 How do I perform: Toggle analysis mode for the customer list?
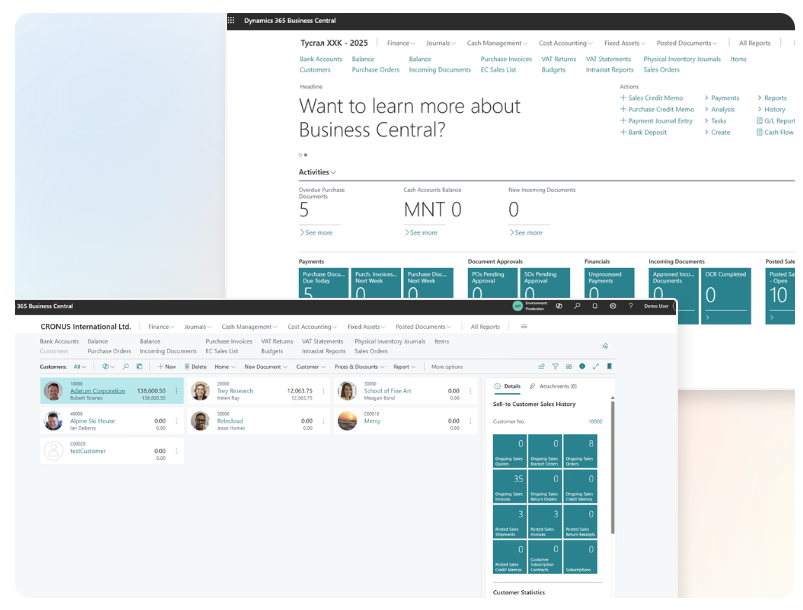[x=569, y=366]
